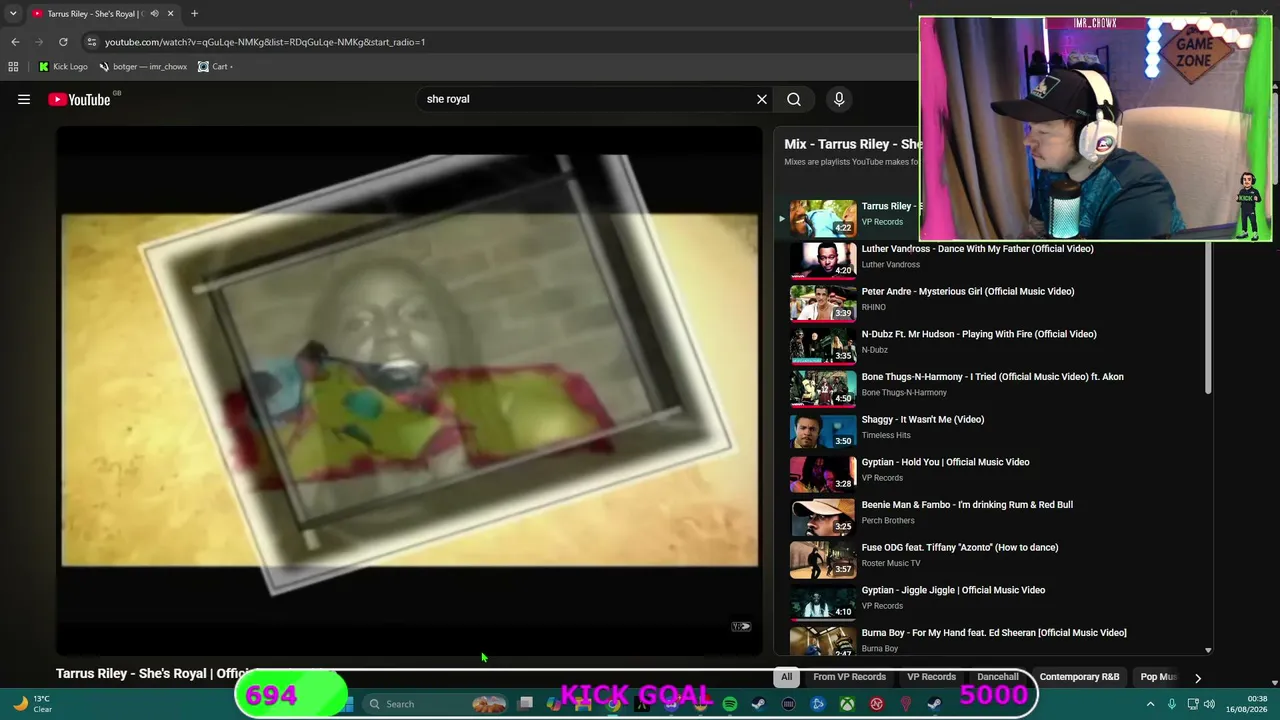Screen dimensions: 1280x720
Task: Open the YouTube guide hamburger menu
Action: coord(24,99)
